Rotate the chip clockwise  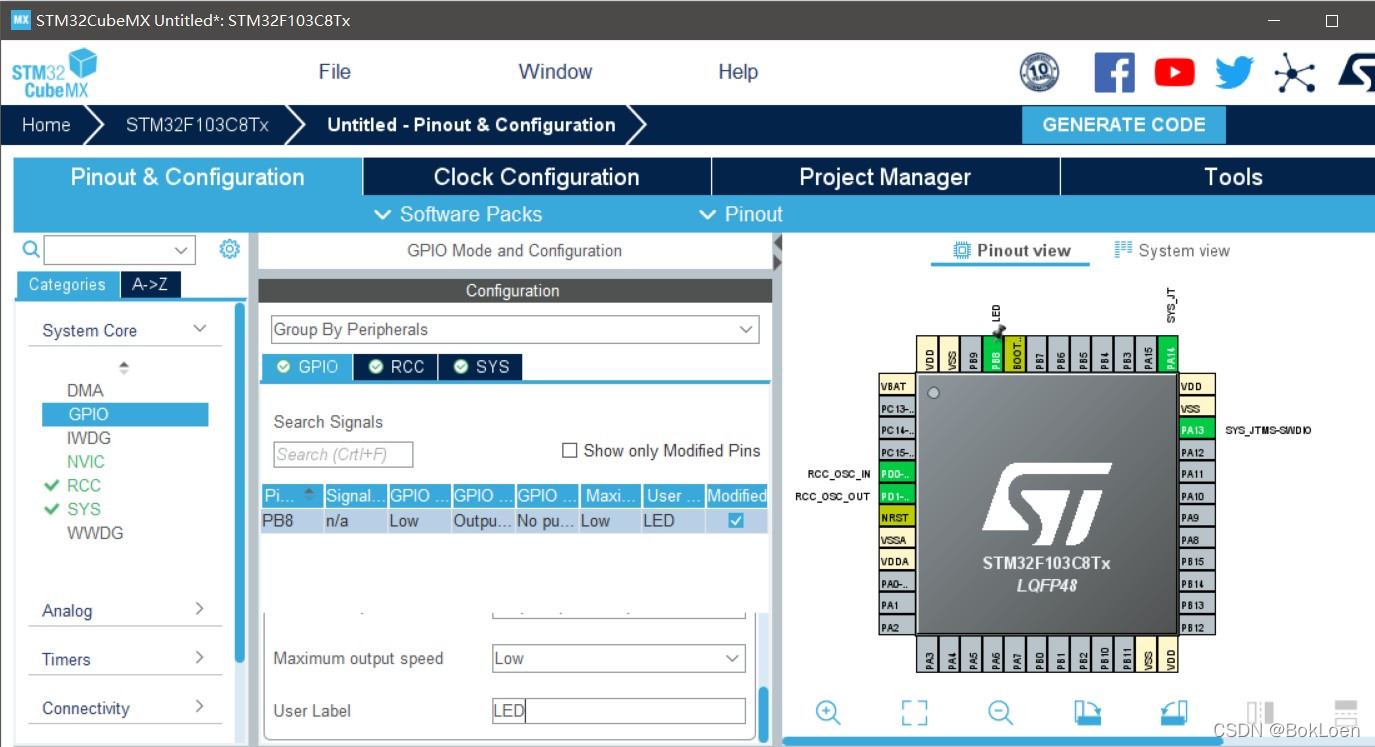click(1087, 712)
